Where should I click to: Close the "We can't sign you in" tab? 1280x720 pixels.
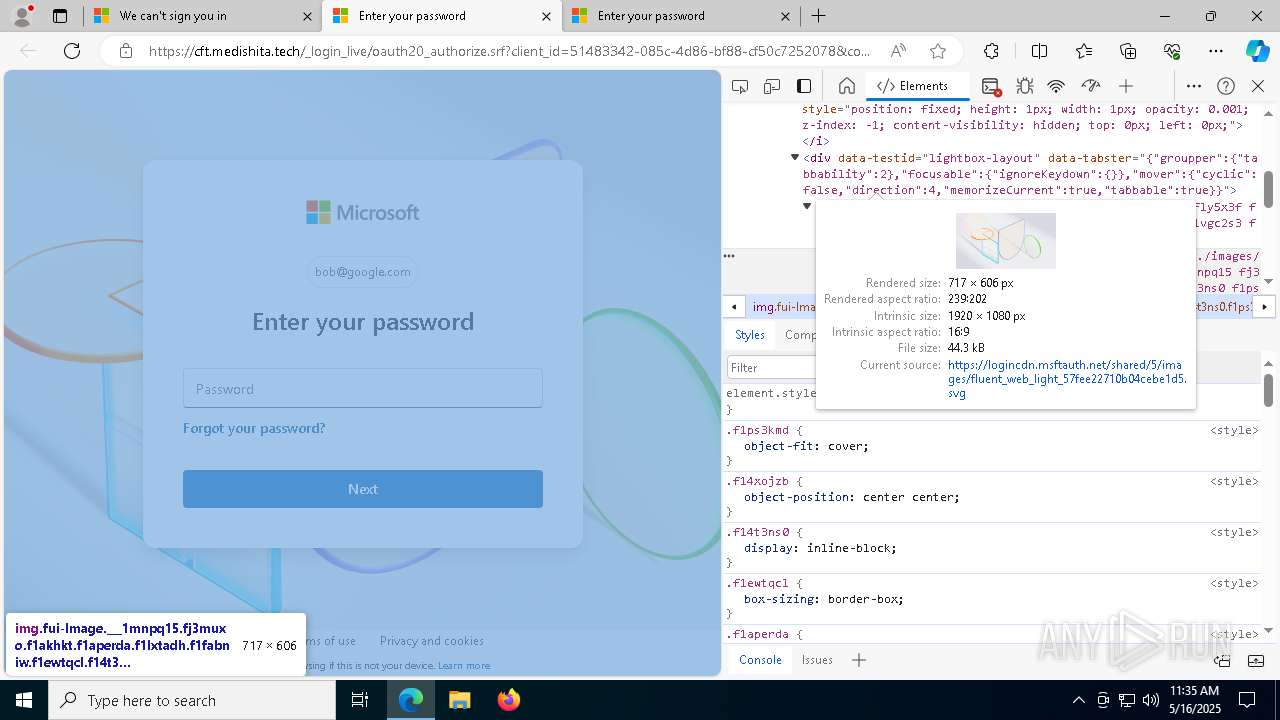click(x=307, y=16)
